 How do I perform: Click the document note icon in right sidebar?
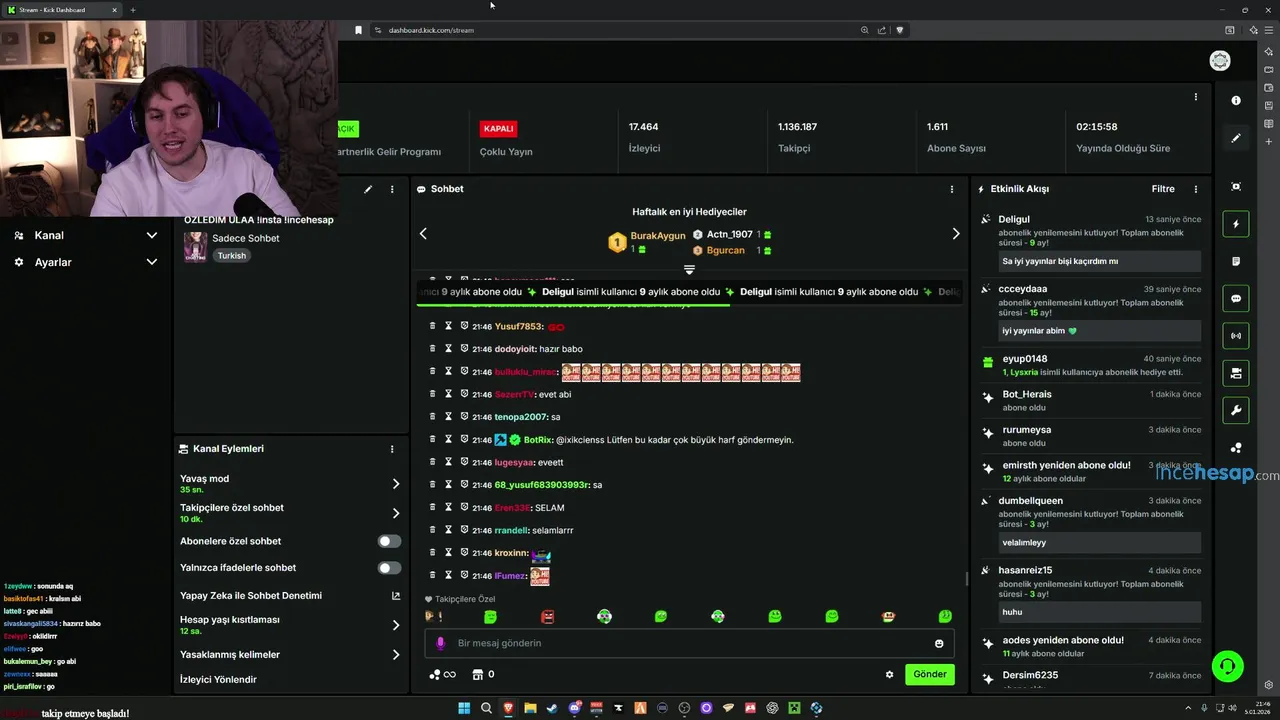(x=1236, y=261)
